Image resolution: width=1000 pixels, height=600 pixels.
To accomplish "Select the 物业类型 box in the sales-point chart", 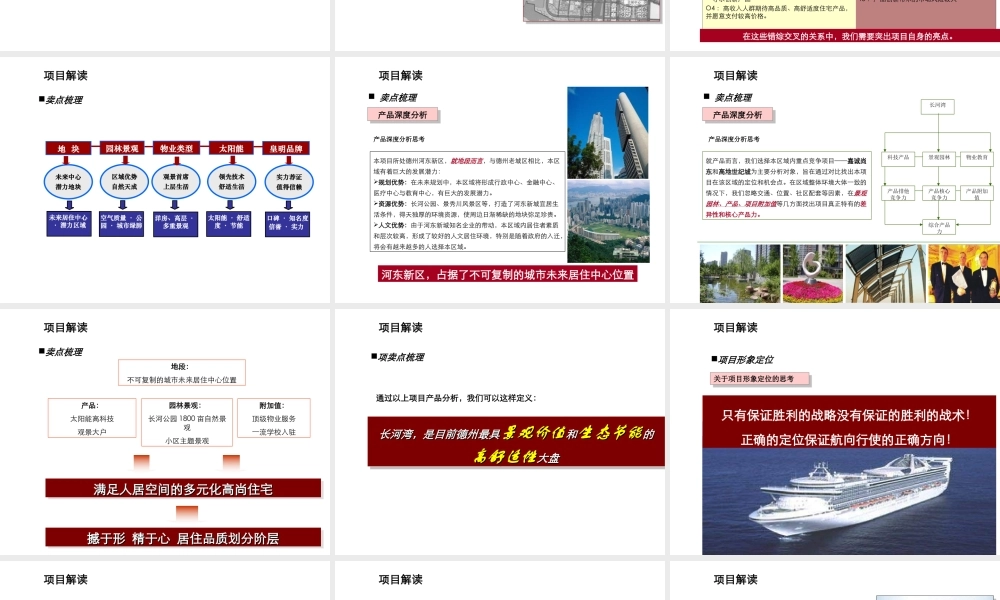I will [x=175, y=148].
